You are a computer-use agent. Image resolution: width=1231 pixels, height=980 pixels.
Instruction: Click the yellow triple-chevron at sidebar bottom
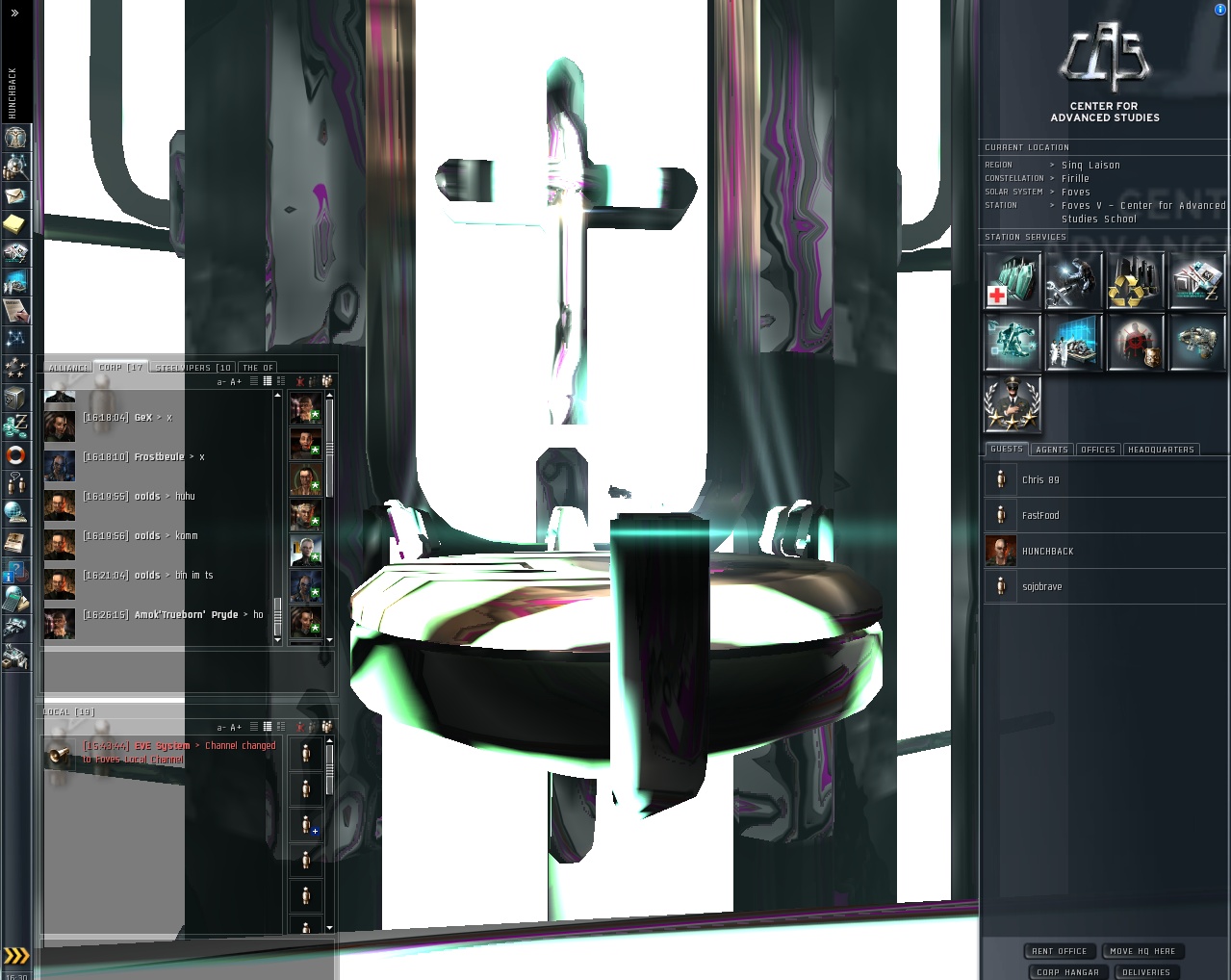(16, 956)
